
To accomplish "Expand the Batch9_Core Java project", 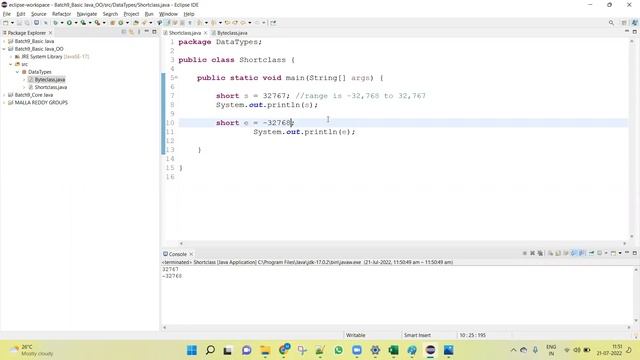I will point(4,95).
